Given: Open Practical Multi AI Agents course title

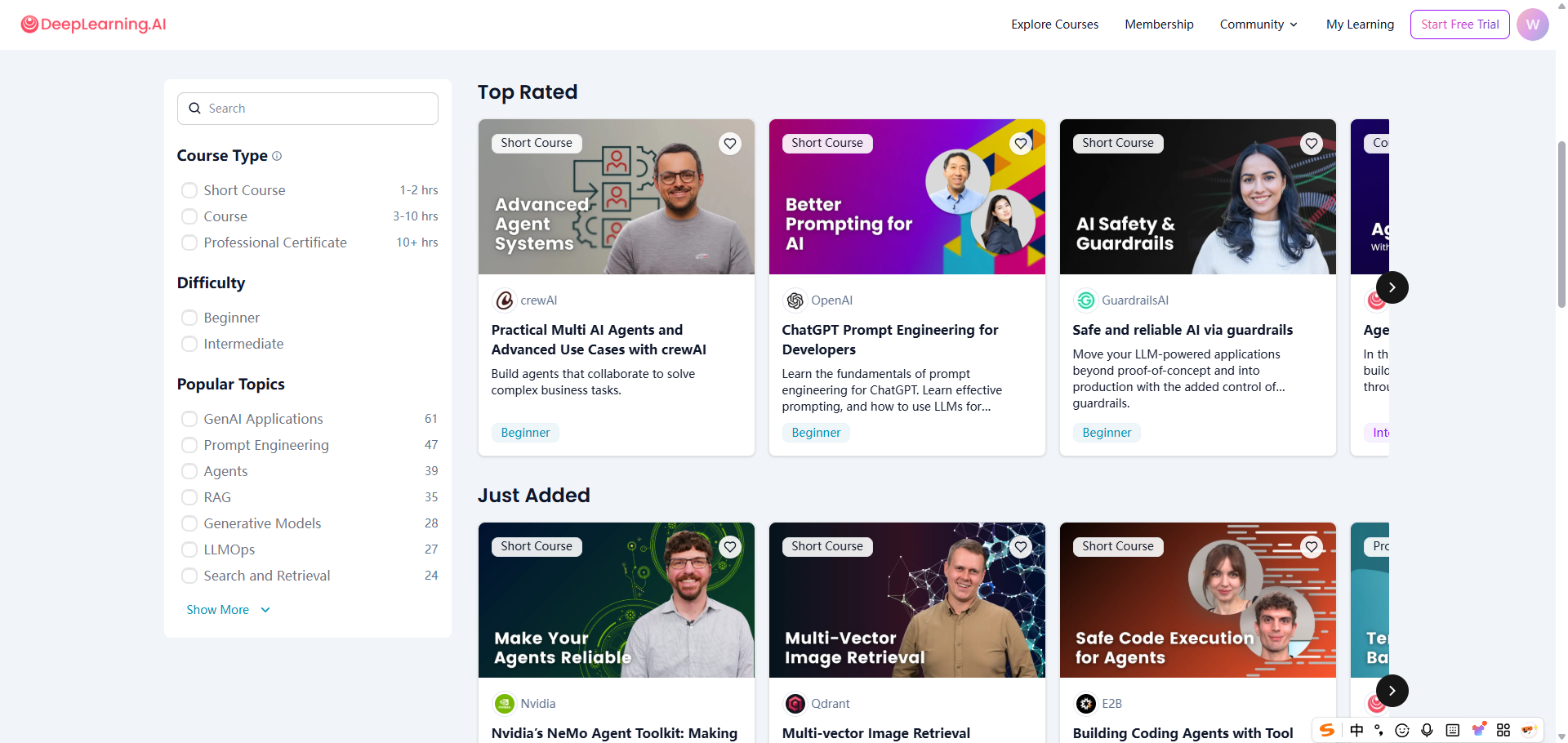Looking at the screenshot, I should [x=599, y=340].
